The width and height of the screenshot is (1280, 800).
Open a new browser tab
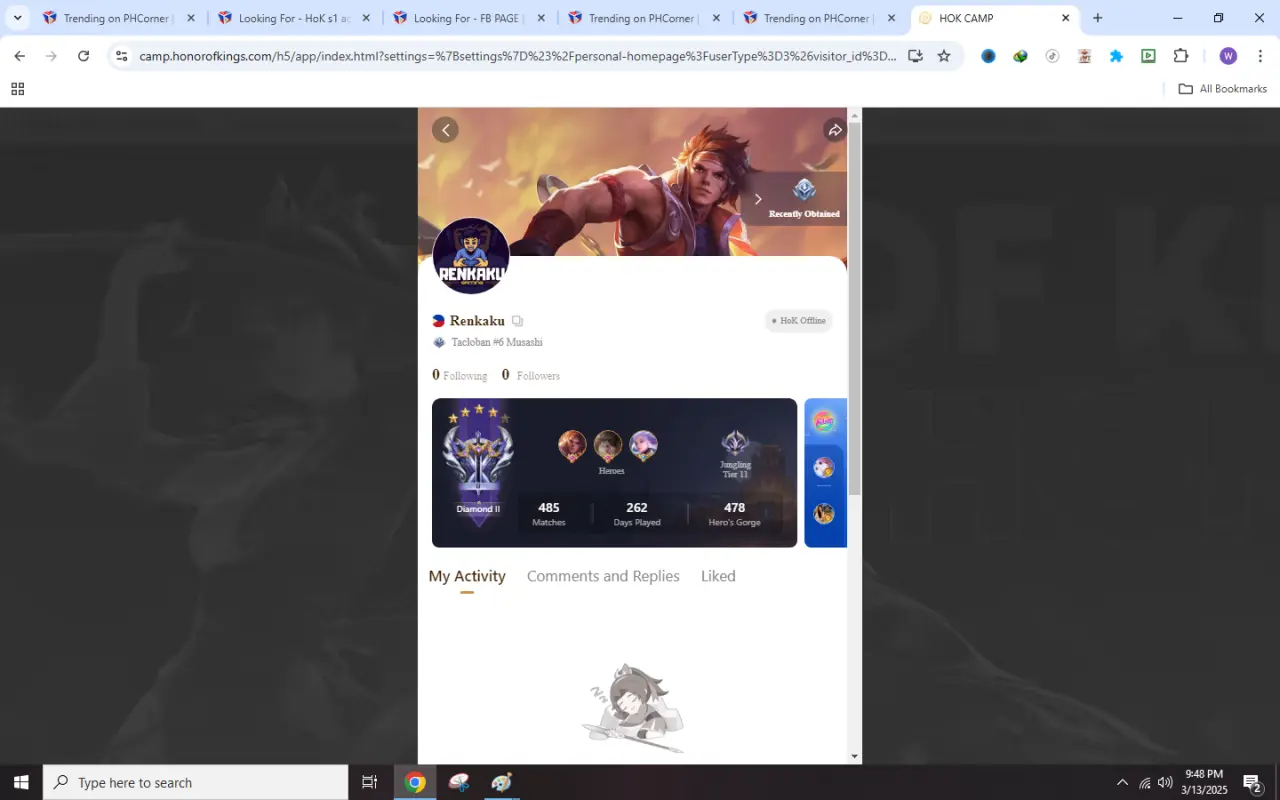[x=1097, y=18]
